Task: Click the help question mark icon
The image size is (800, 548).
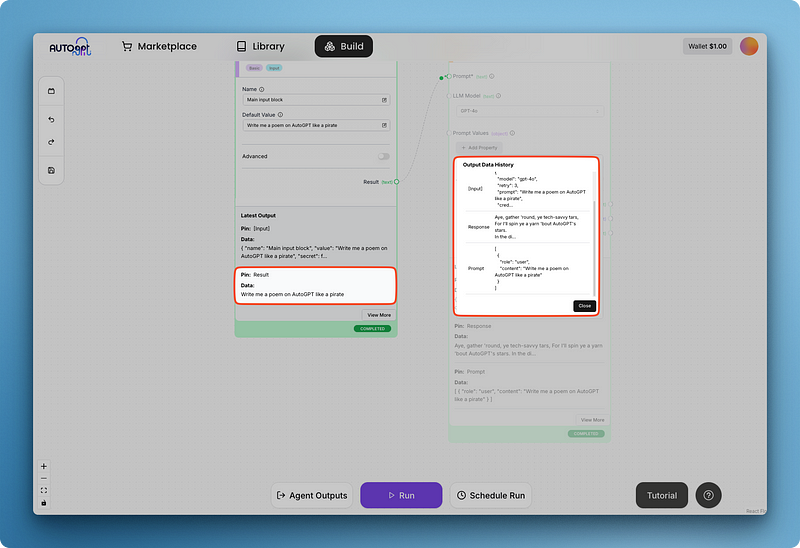Action: pos(709,495)
